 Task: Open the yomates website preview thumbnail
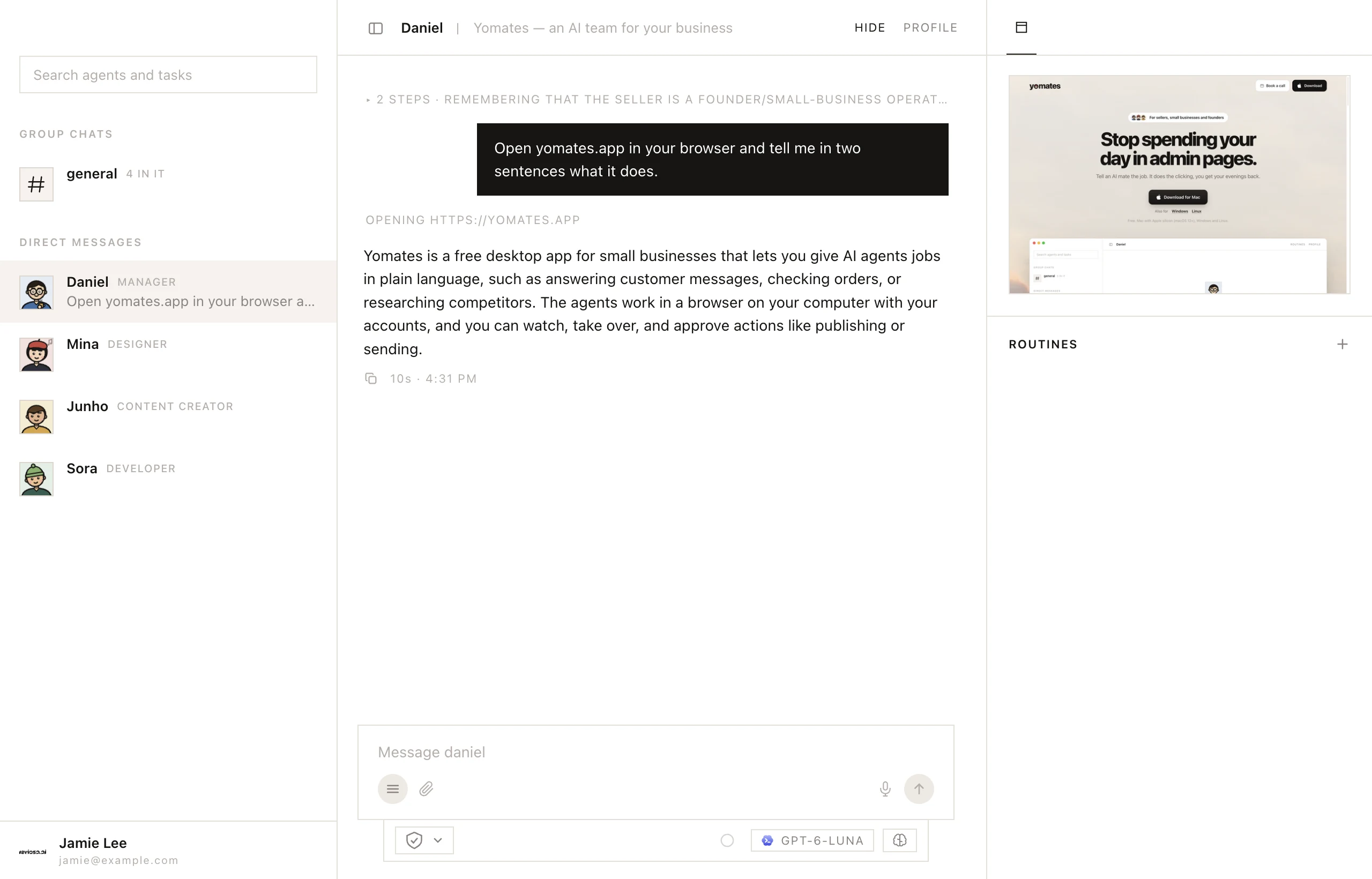pyautogui.click(x=1179, y=184)
